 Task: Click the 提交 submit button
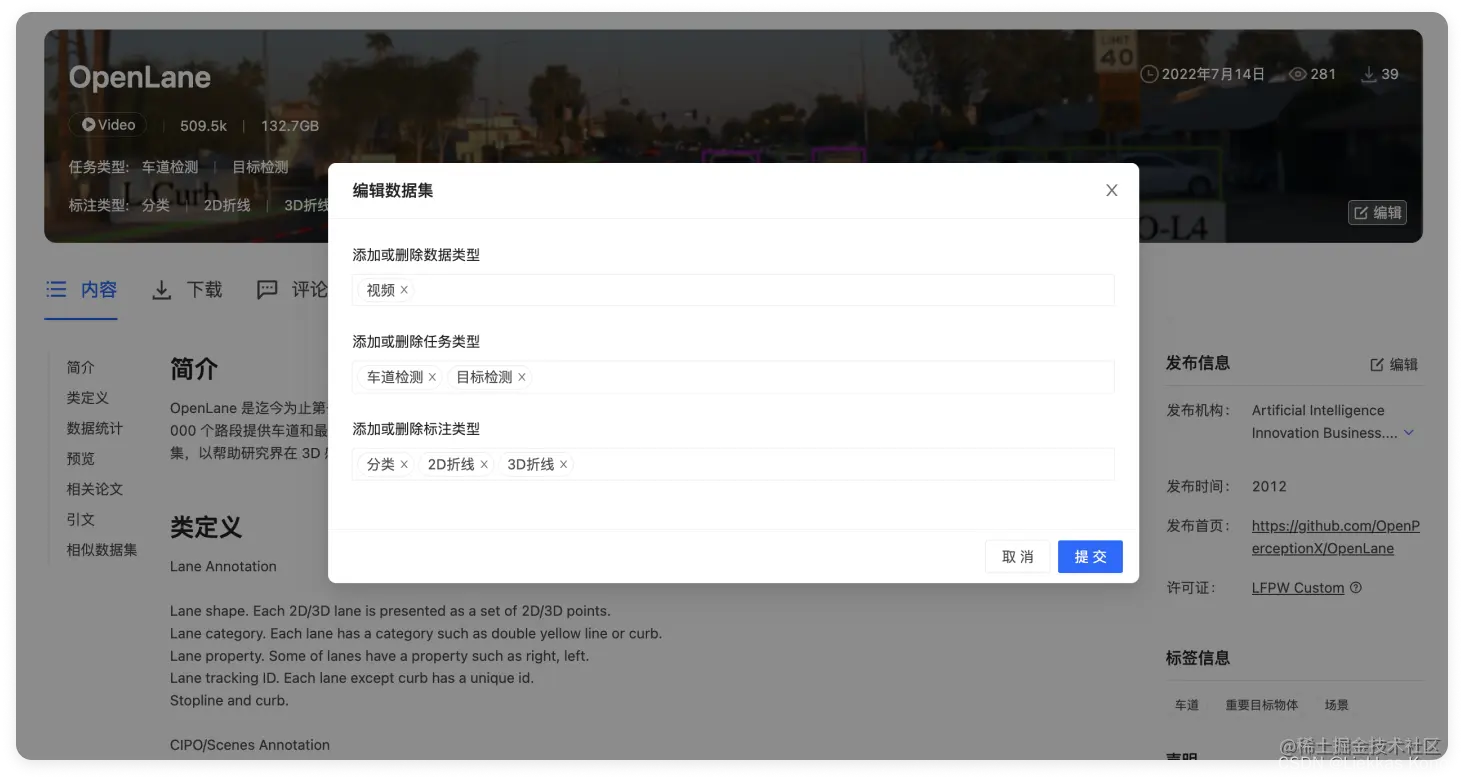click(1090, 556)
